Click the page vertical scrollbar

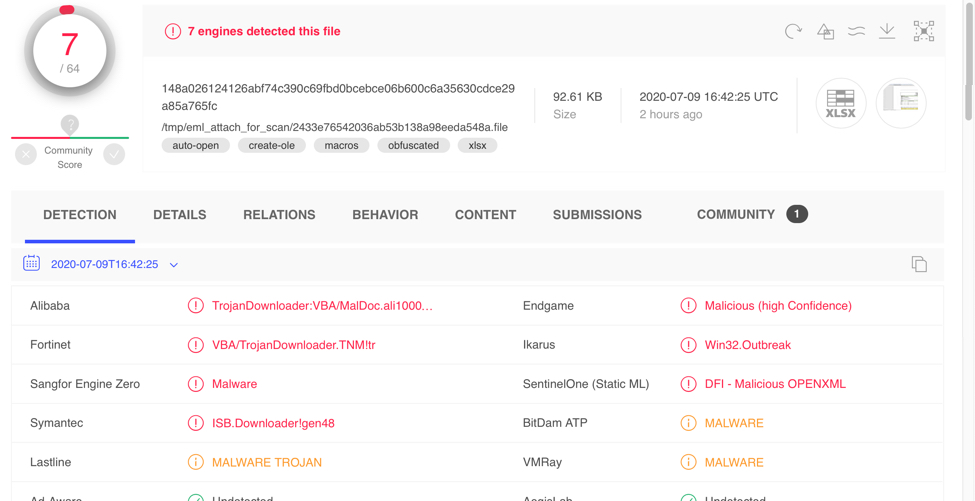[x=969, y=61]
